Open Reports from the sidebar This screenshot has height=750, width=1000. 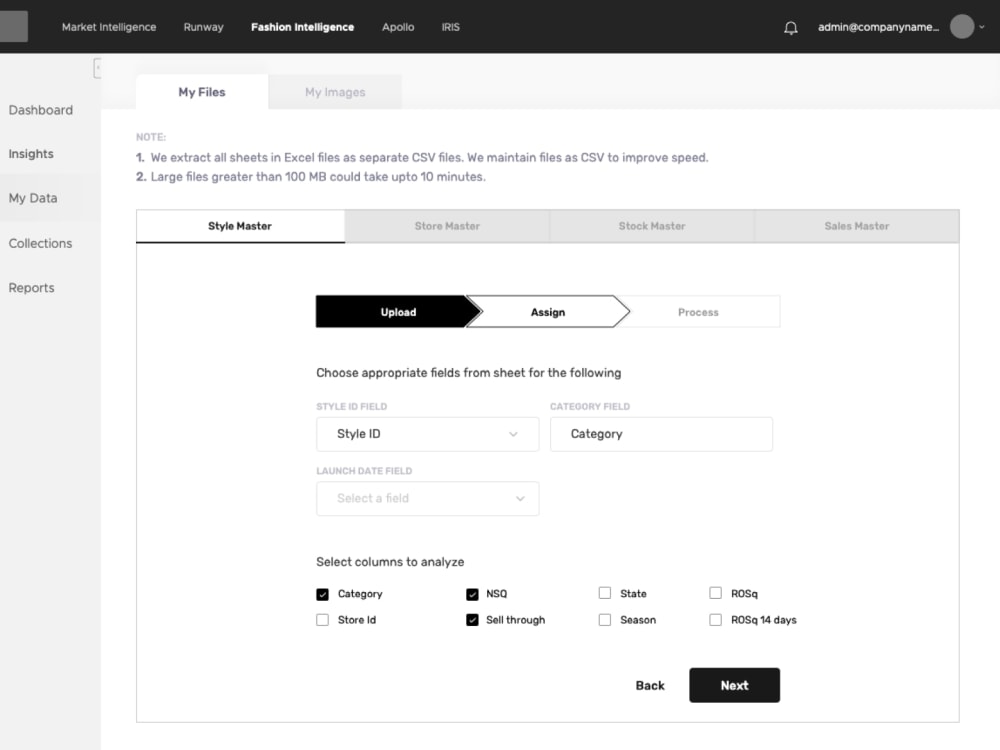(31, 287)
